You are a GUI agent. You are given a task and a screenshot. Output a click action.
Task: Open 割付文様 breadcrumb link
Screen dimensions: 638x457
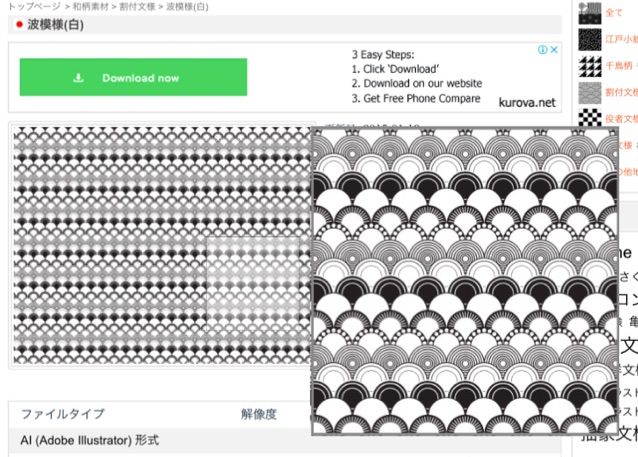[x=137, y=6]
